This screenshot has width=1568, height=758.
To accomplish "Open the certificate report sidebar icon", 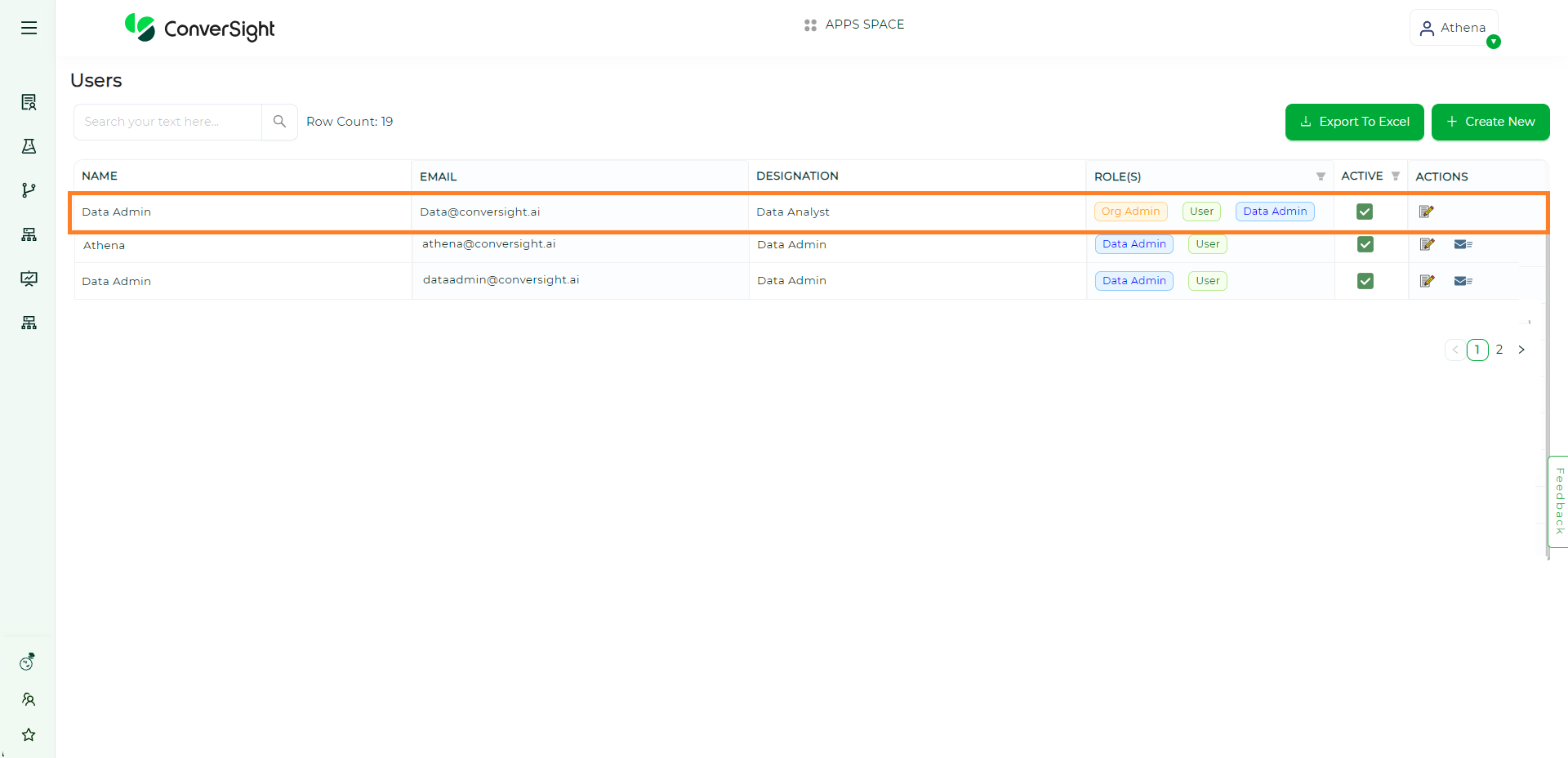I will pos(29,102).
